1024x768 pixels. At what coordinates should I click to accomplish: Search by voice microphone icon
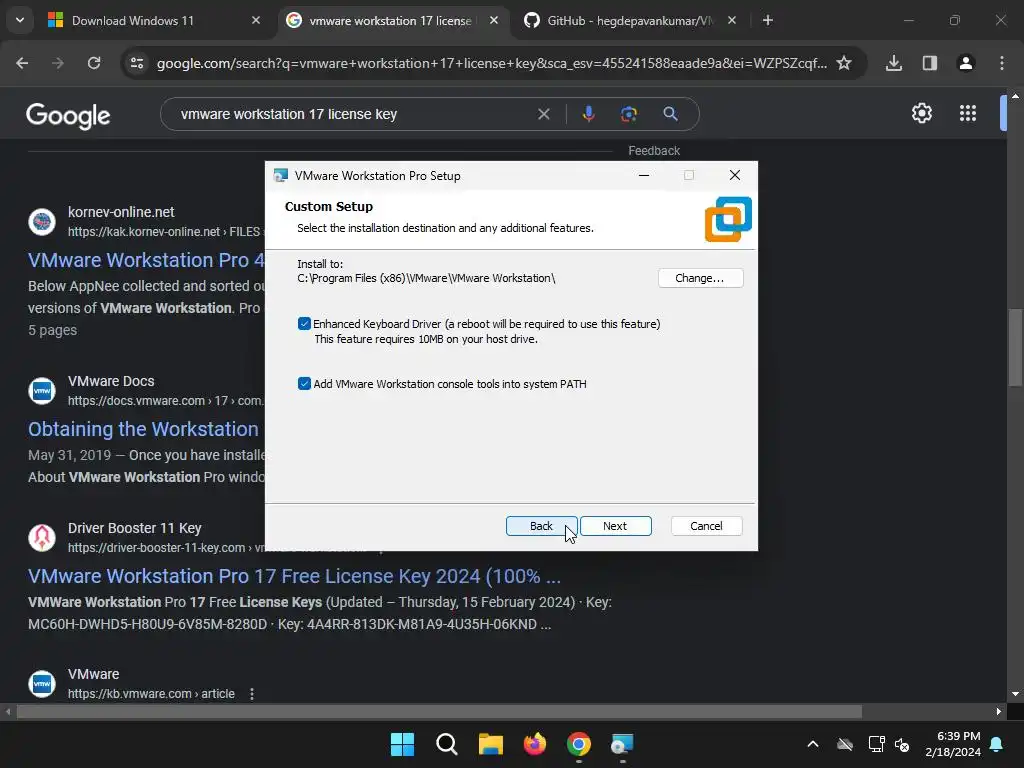[588, 114]
